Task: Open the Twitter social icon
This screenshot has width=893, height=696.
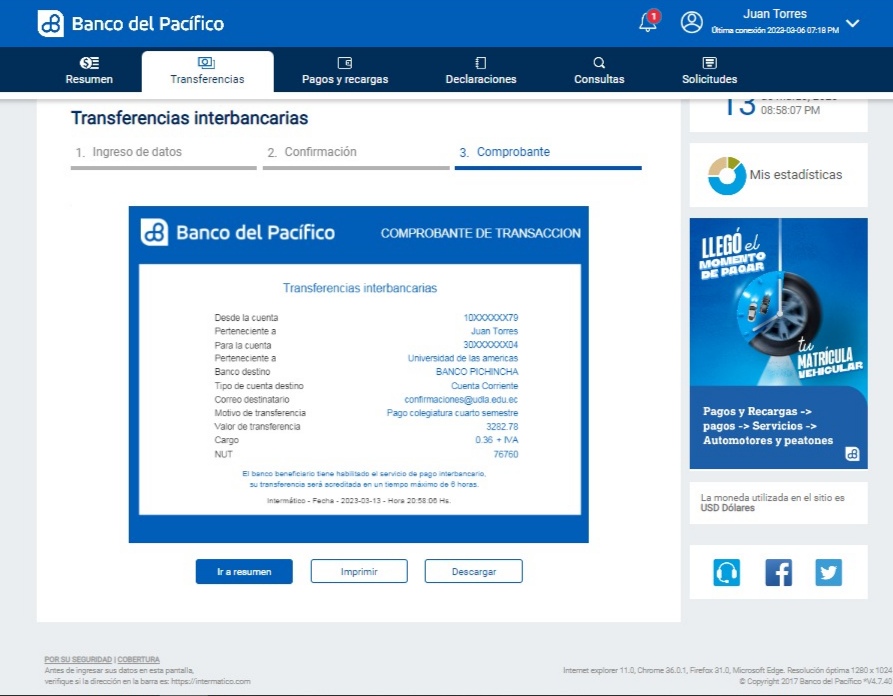Action: (x=828, y=572)
